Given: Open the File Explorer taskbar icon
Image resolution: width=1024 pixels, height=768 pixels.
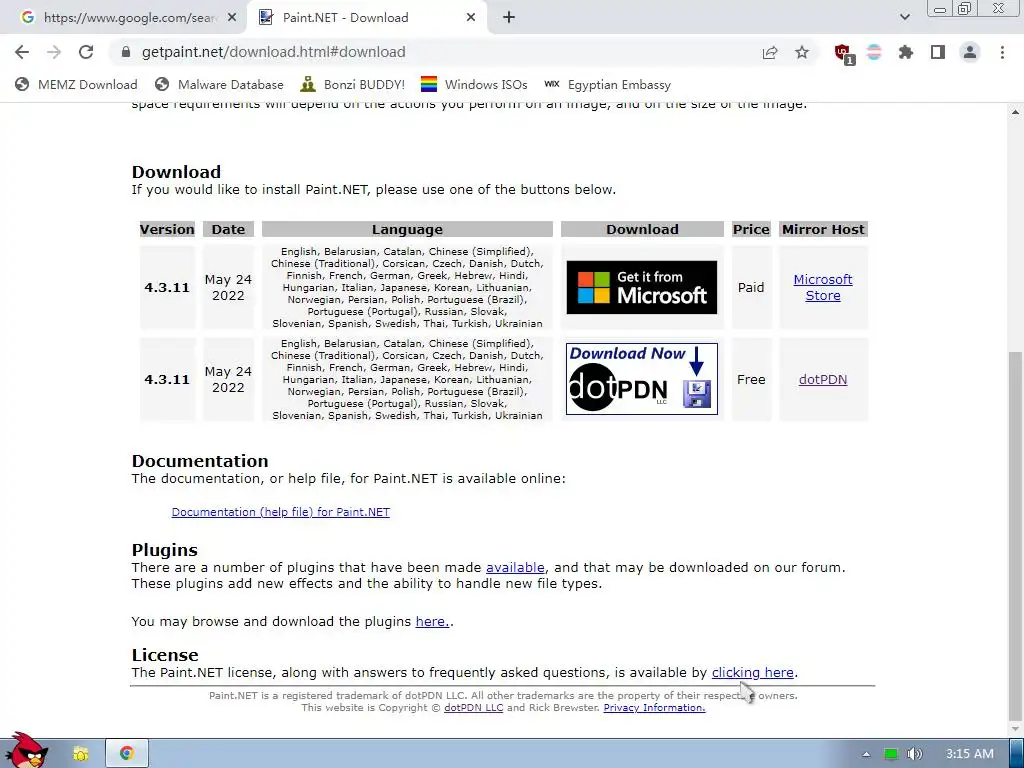Looking at the screenshot, I should 80,754.
